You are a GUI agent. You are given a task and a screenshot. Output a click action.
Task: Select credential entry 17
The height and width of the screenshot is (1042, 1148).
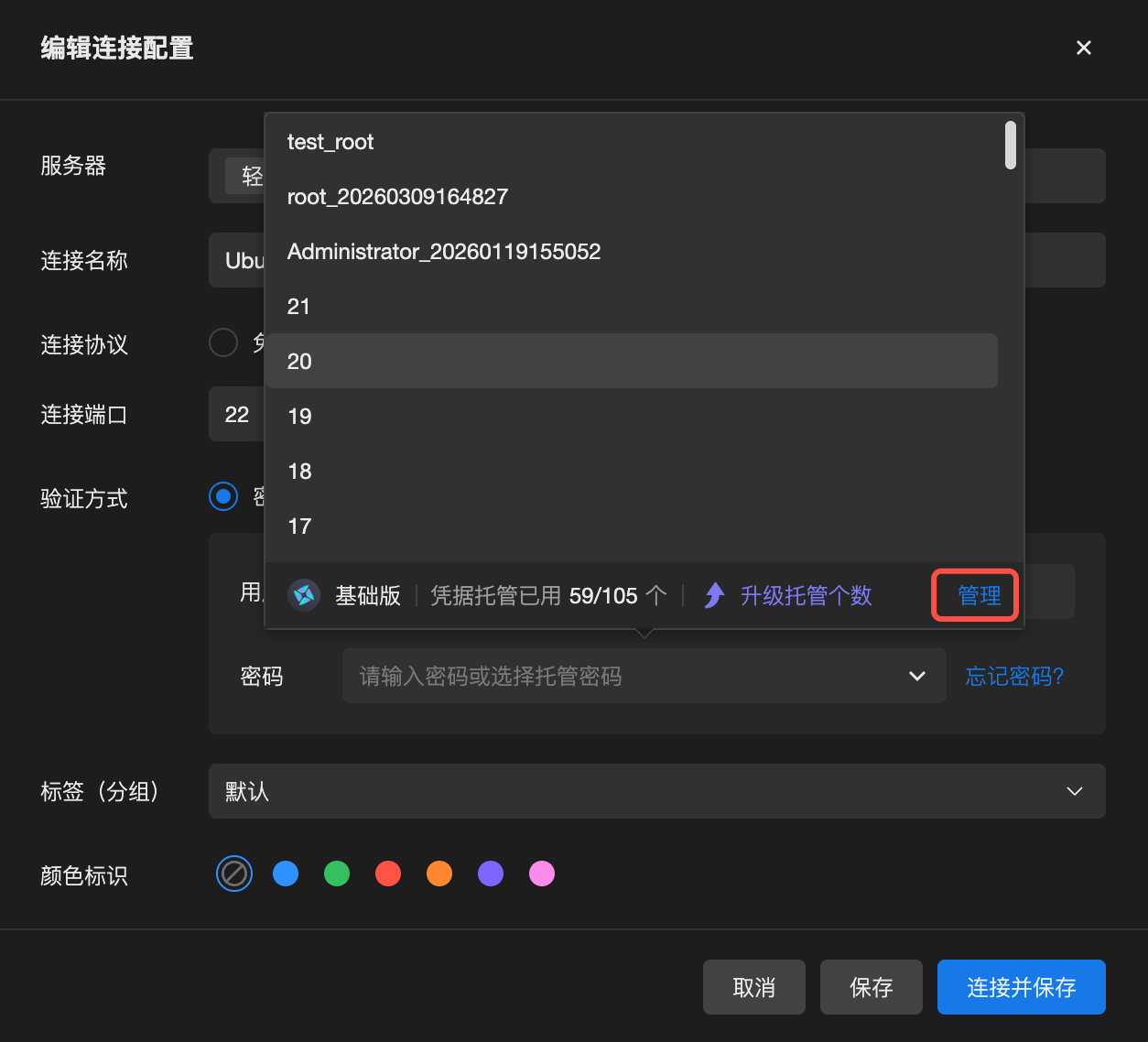point(631,526)
